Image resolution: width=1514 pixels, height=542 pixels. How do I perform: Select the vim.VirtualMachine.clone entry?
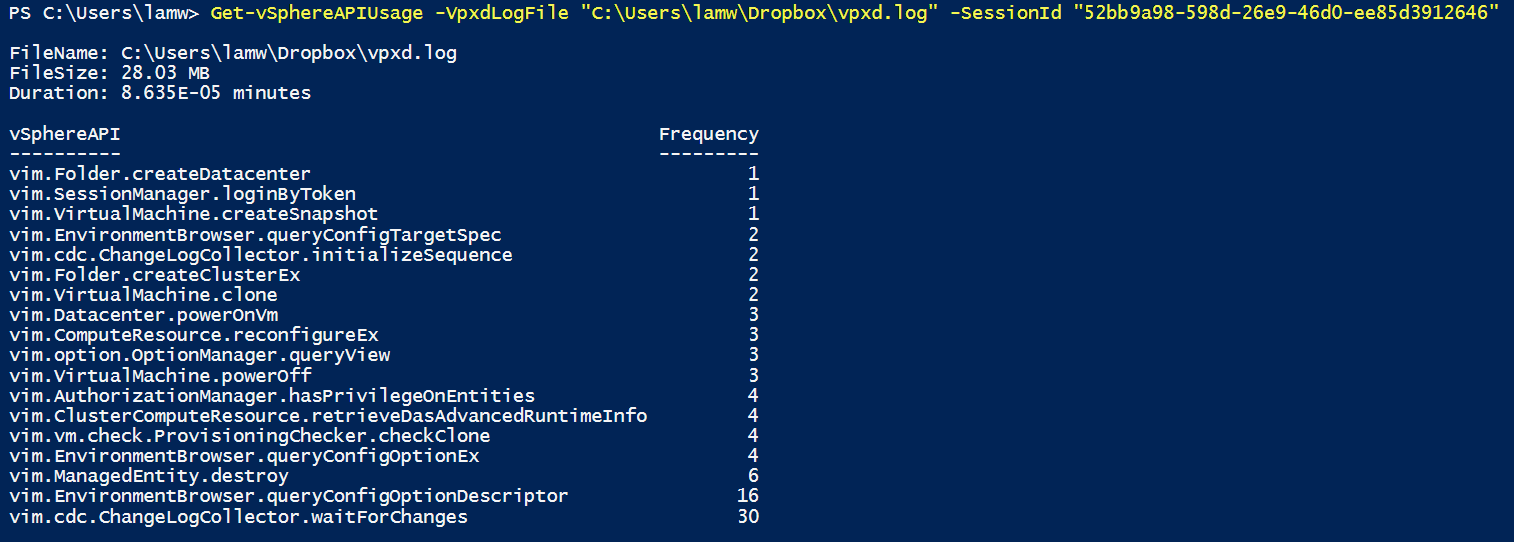[x=143, y=295]
